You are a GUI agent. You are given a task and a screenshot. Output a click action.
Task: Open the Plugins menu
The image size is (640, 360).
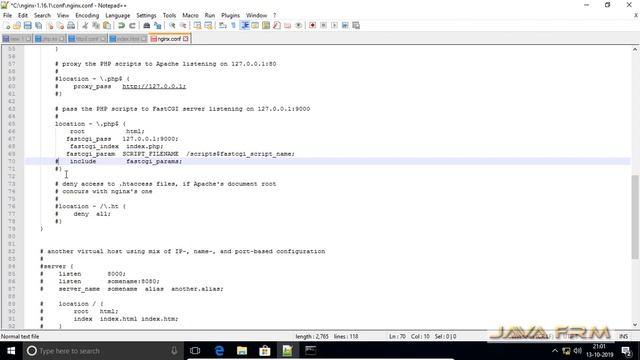coord(230,16)
